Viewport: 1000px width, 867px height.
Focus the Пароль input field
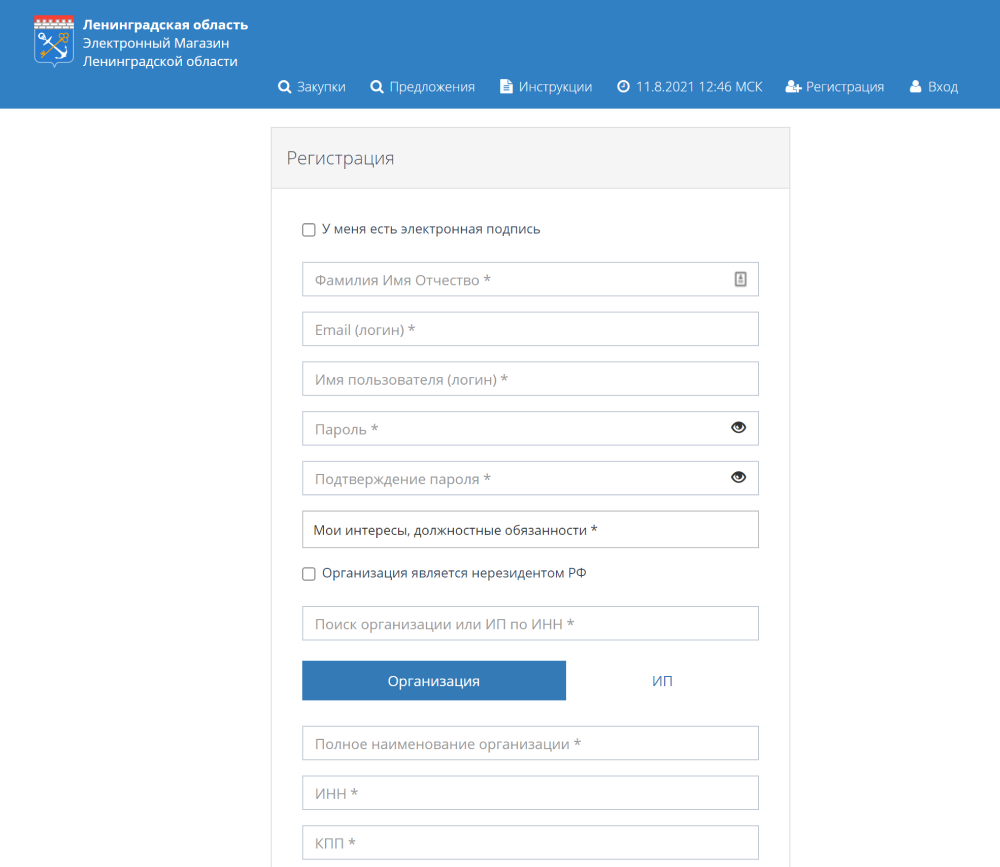click(531, 429)
